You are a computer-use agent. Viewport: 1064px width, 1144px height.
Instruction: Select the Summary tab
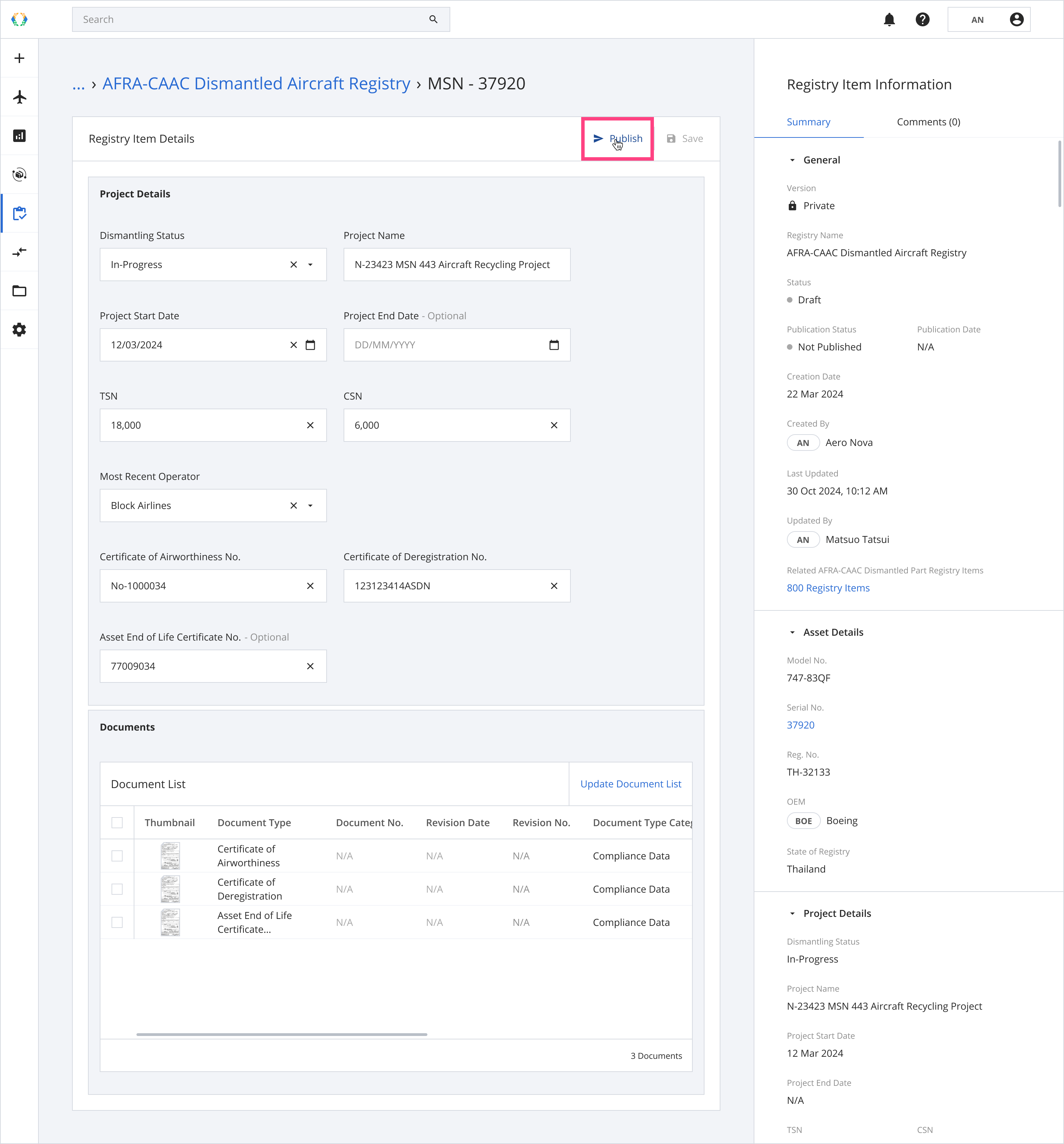[808, 122]
